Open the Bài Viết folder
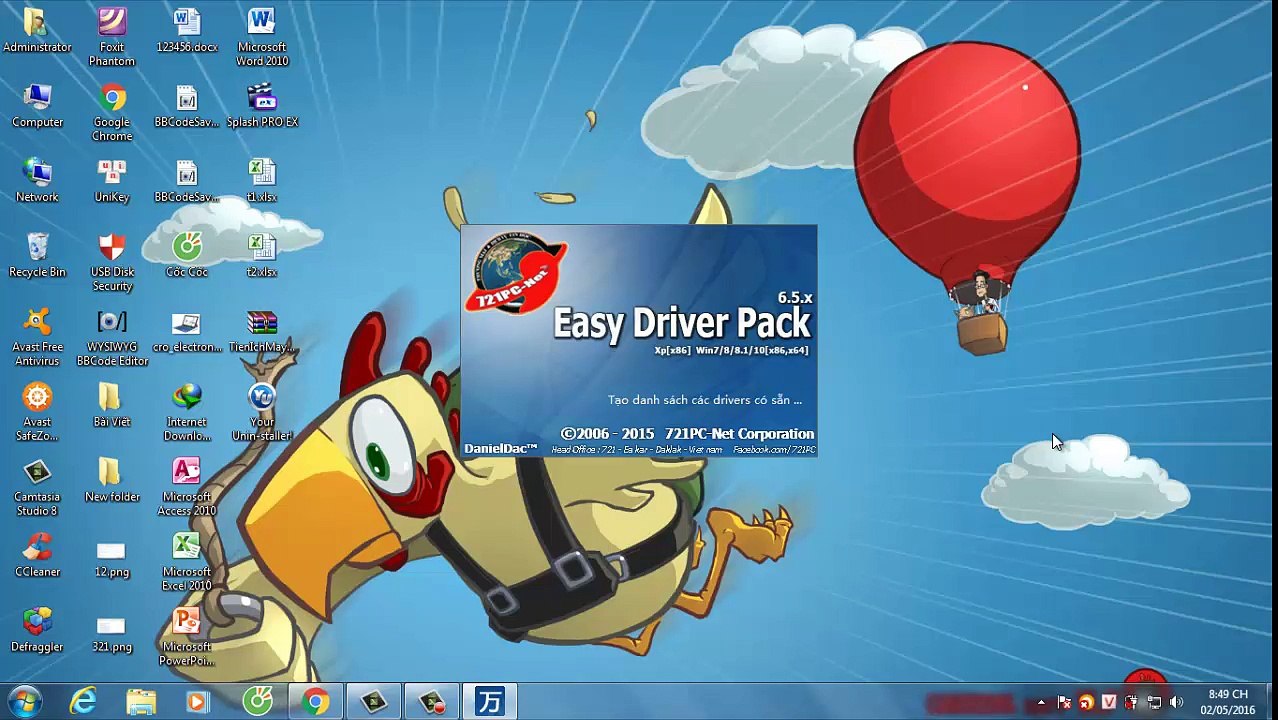This screenshot has height=720, width=1278. click(x=112, y=405)
